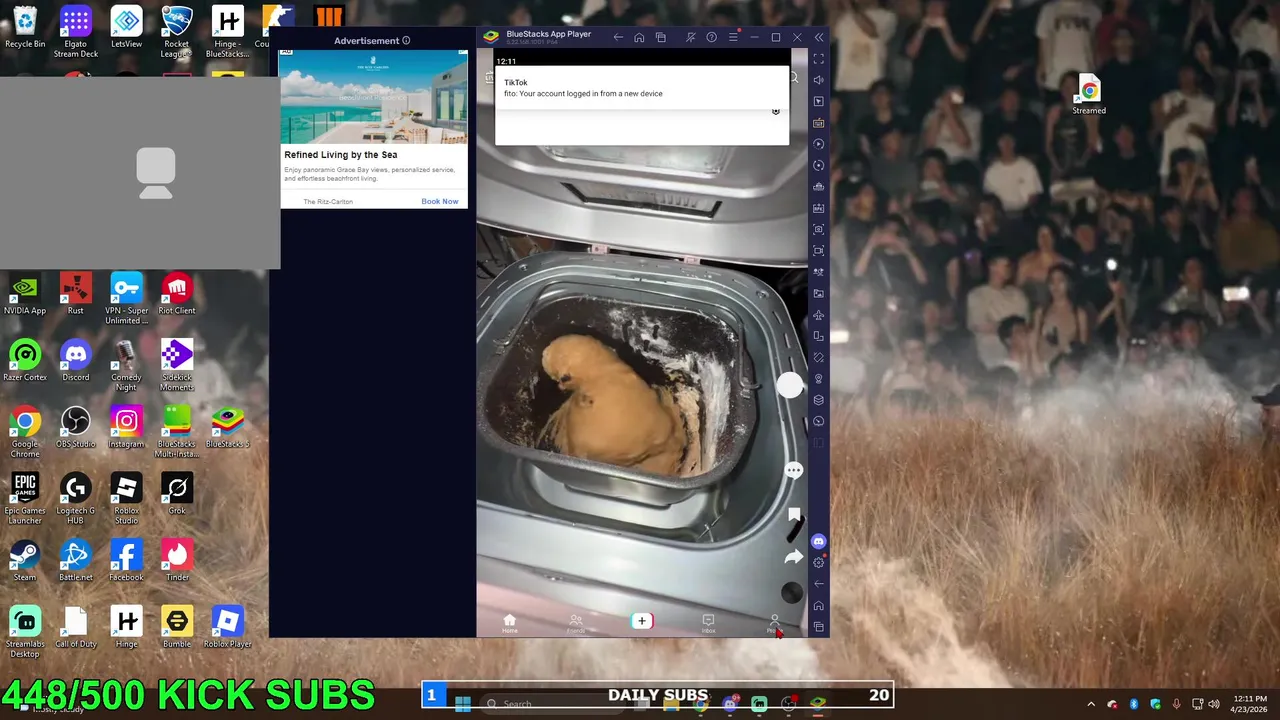This screenshot has height=720, width=1280.
Task: Expand hidden system tray icons chevron
Action: click(1091, 704)
